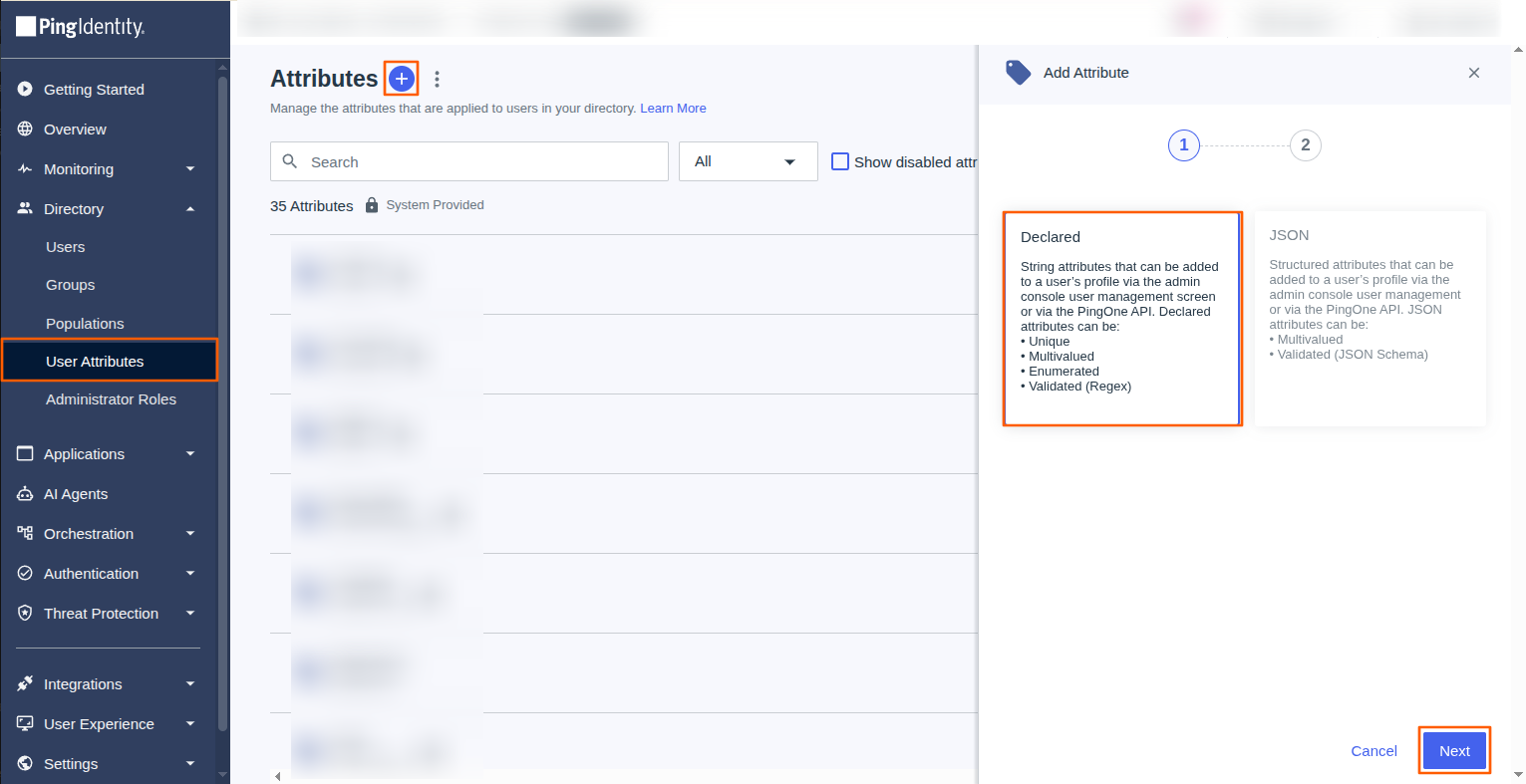Expand the Integrations menu section

click(190, 684)
